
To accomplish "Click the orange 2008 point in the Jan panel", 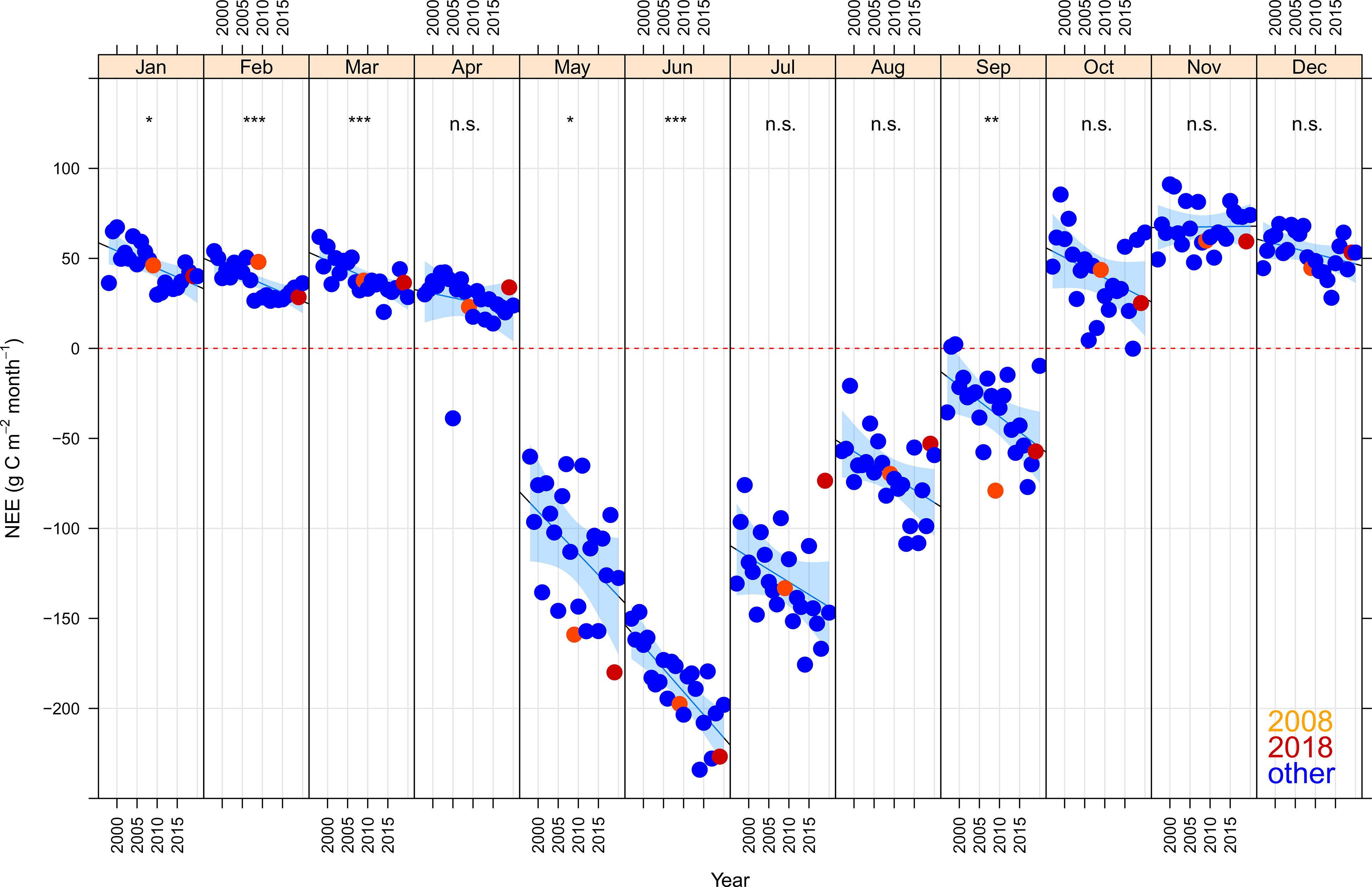I will coord(153,265).
